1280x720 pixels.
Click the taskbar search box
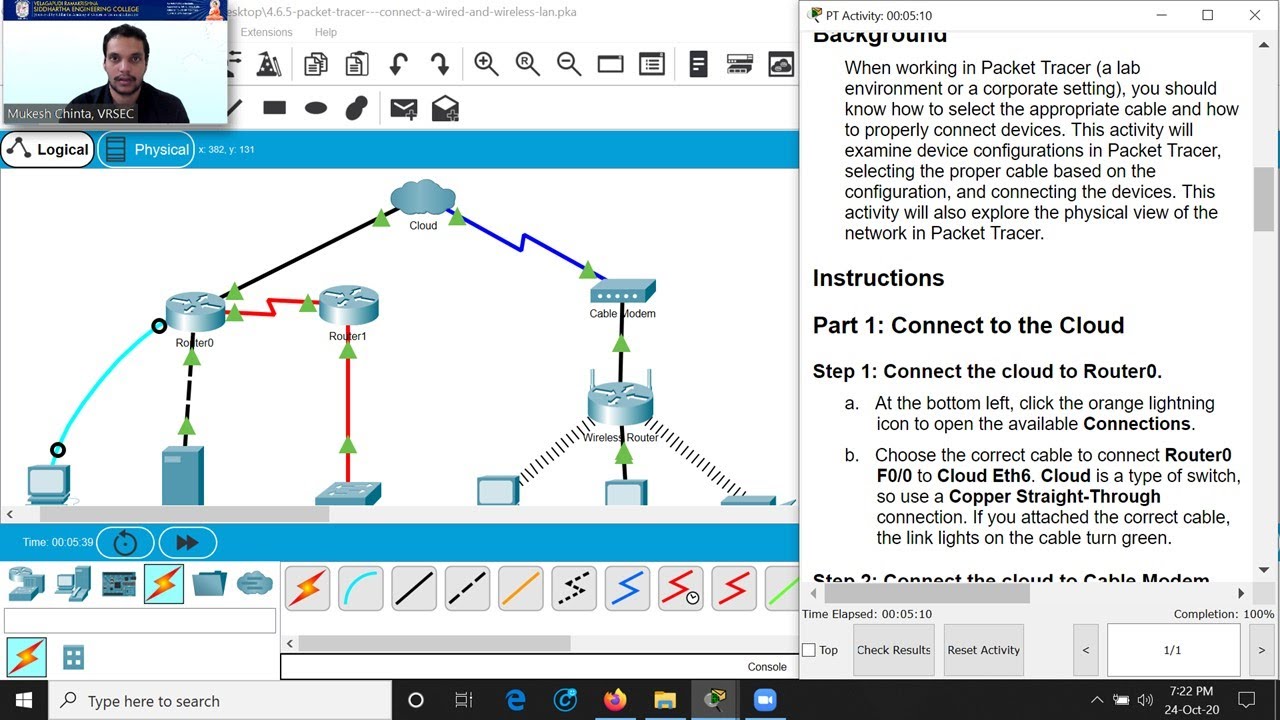click(x=219, y=700)
